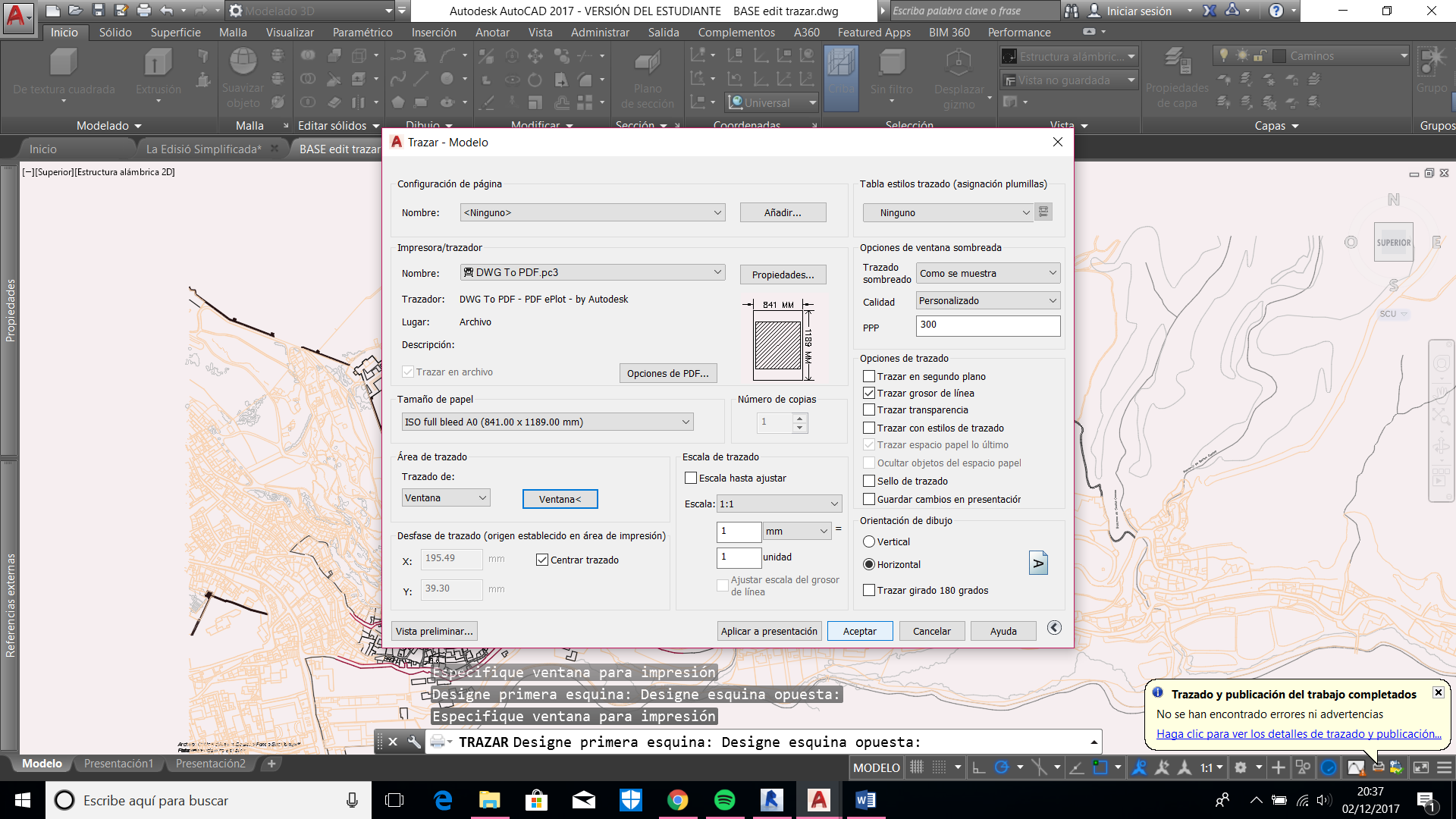
Task: Select the Suavizar objeto mesh icon
Action: [243, 61]
